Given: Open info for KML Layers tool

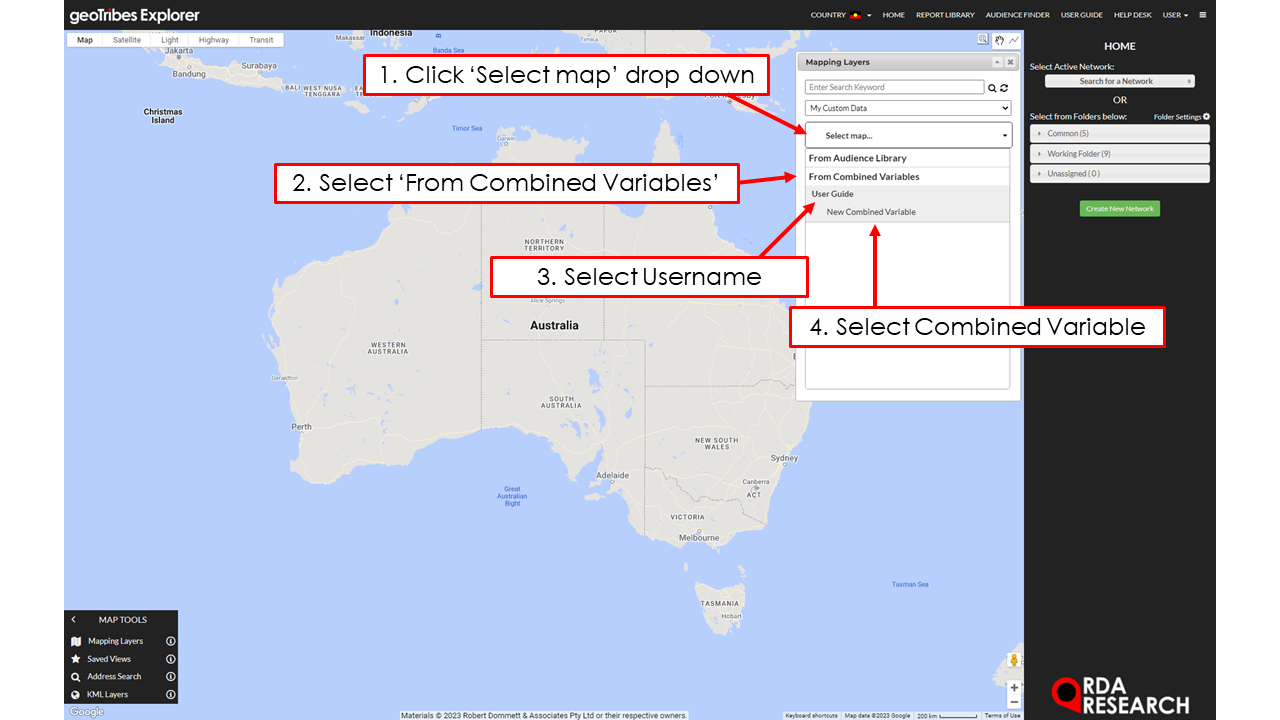Looking at the screenshot, I should tap(170, 694).
